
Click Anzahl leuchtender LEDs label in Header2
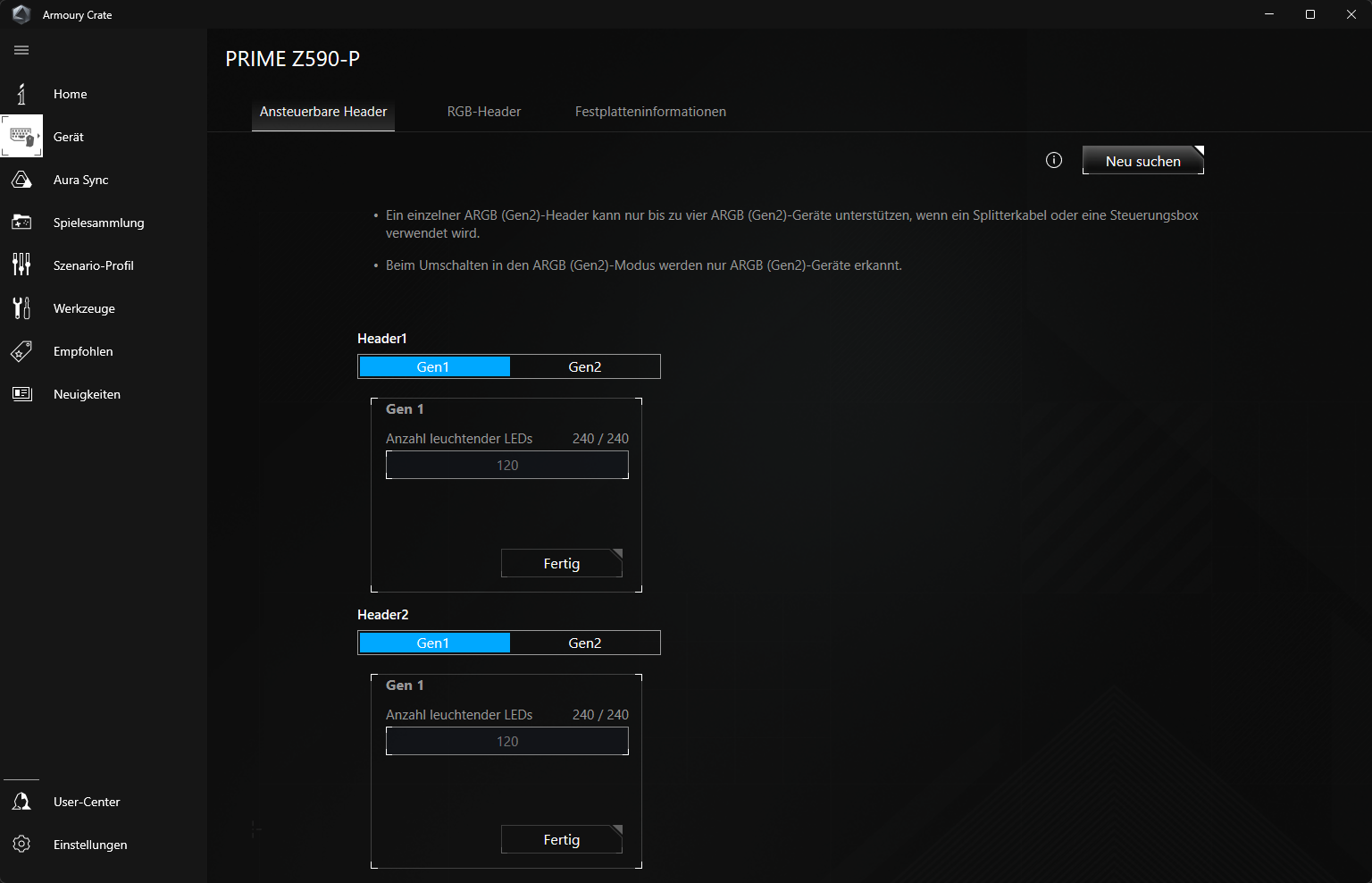pos(459,714)
